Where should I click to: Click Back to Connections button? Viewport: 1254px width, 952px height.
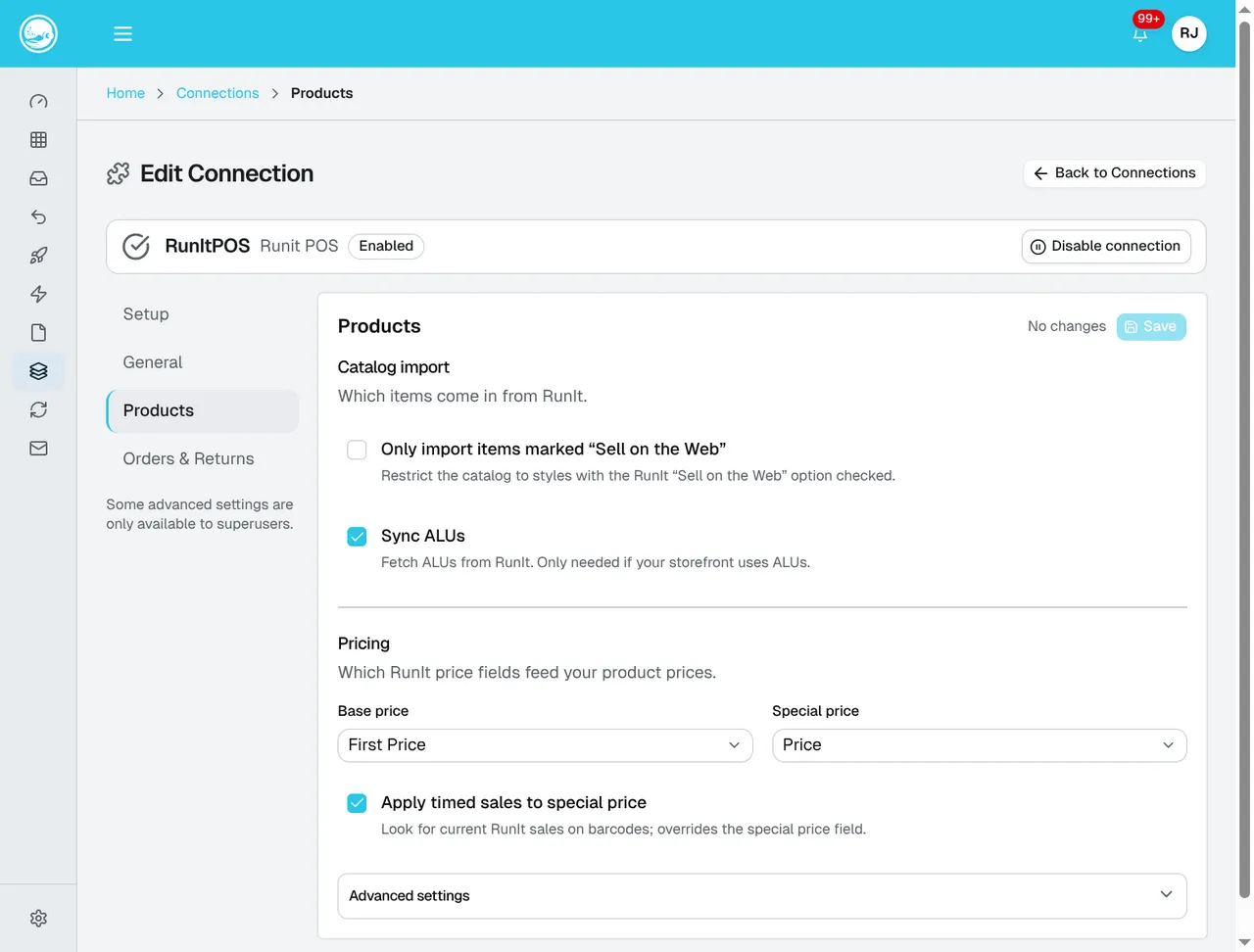[x=1115, y=173]
